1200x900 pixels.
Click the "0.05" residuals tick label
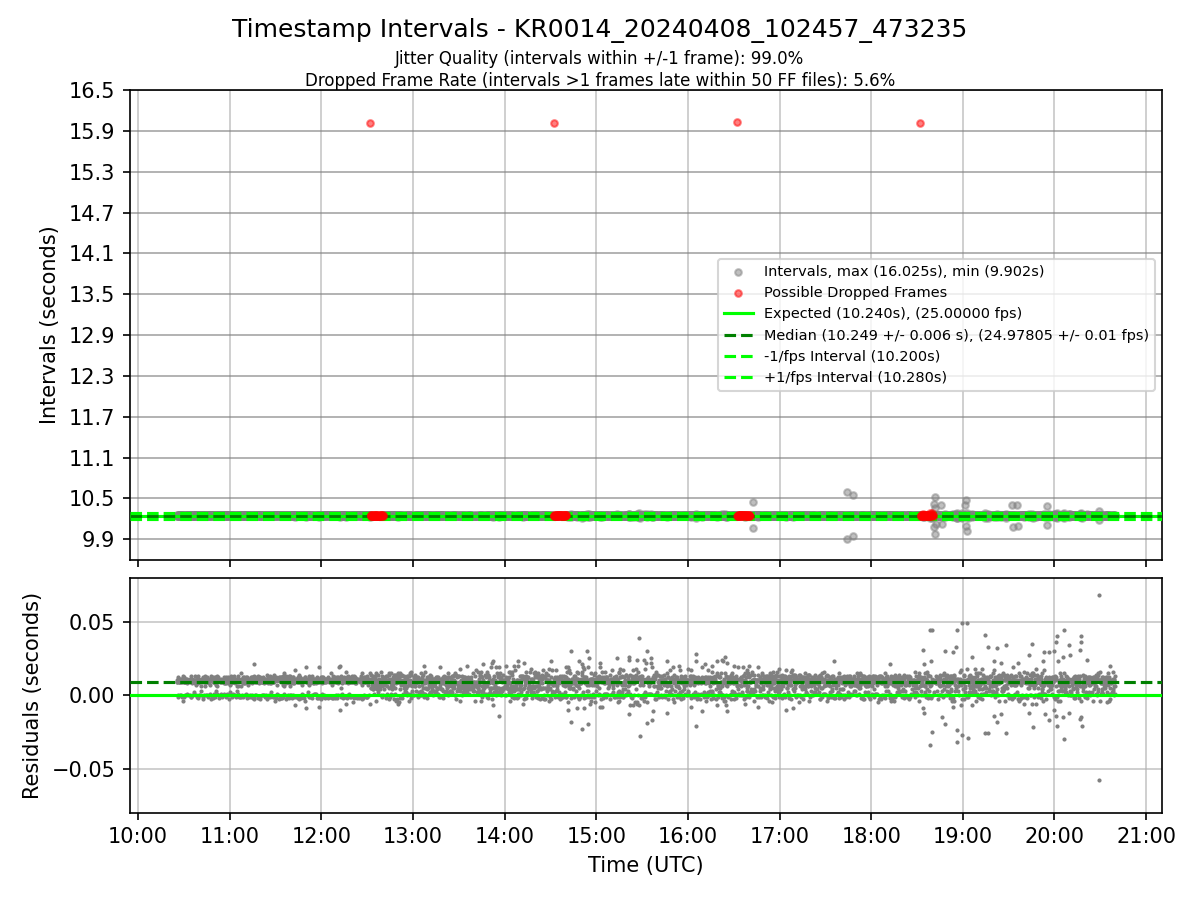click(92, 622)
